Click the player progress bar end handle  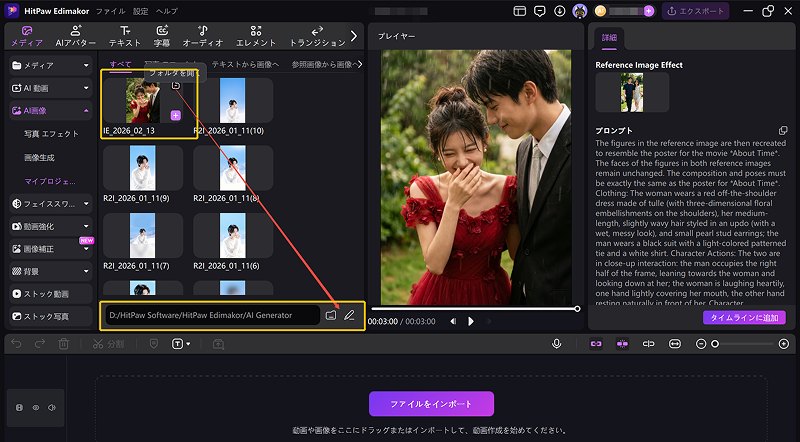(x=577, y=309)
